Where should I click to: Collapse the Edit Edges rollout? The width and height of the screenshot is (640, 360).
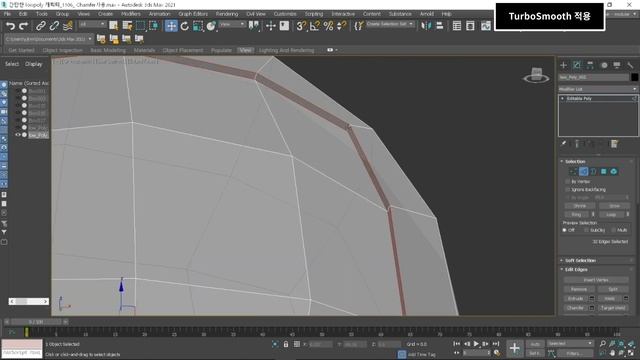576,270
